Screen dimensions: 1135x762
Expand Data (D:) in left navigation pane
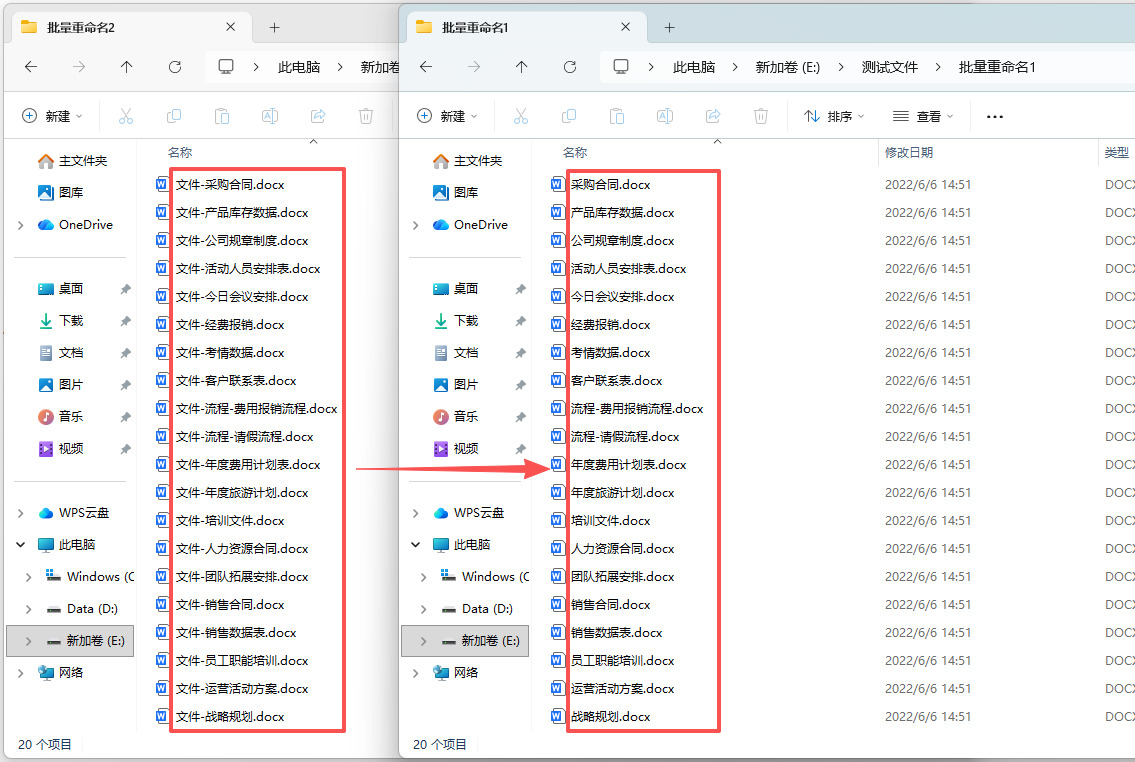(x=28, y=609)
